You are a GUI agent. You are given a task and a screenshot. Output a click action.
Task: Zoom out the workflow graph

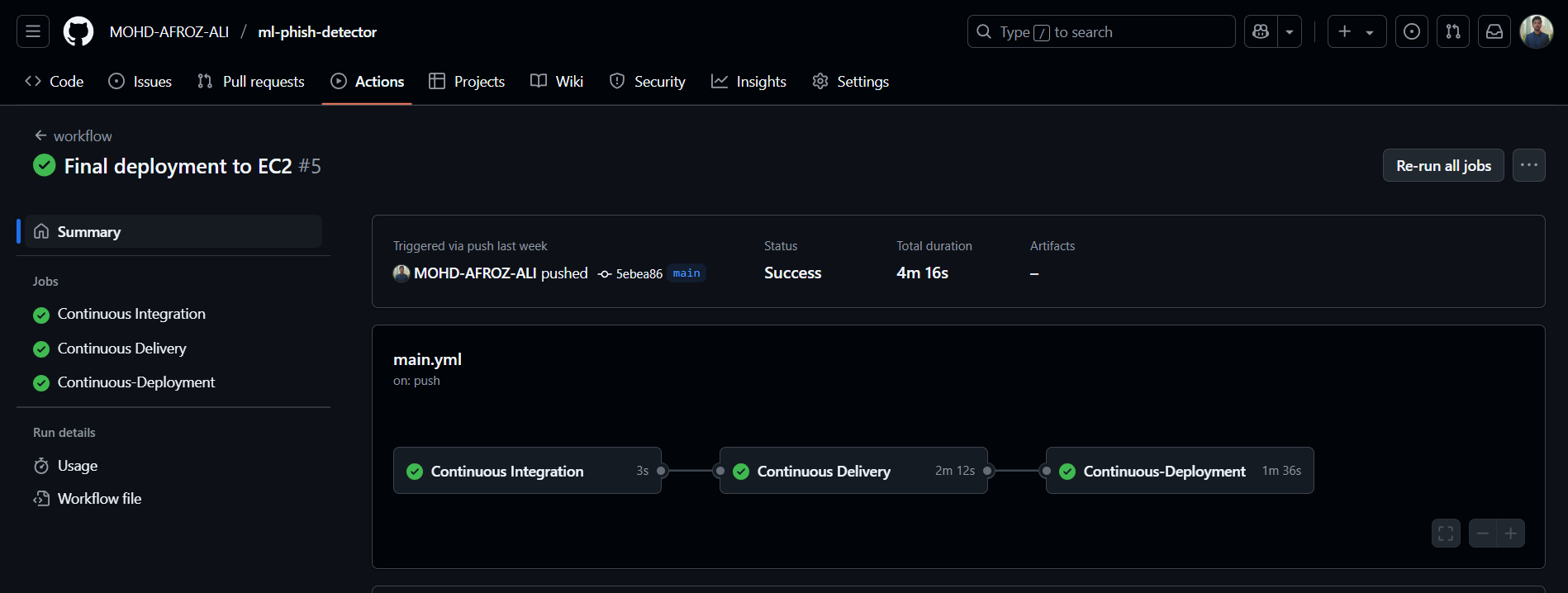pos(1483,534)
